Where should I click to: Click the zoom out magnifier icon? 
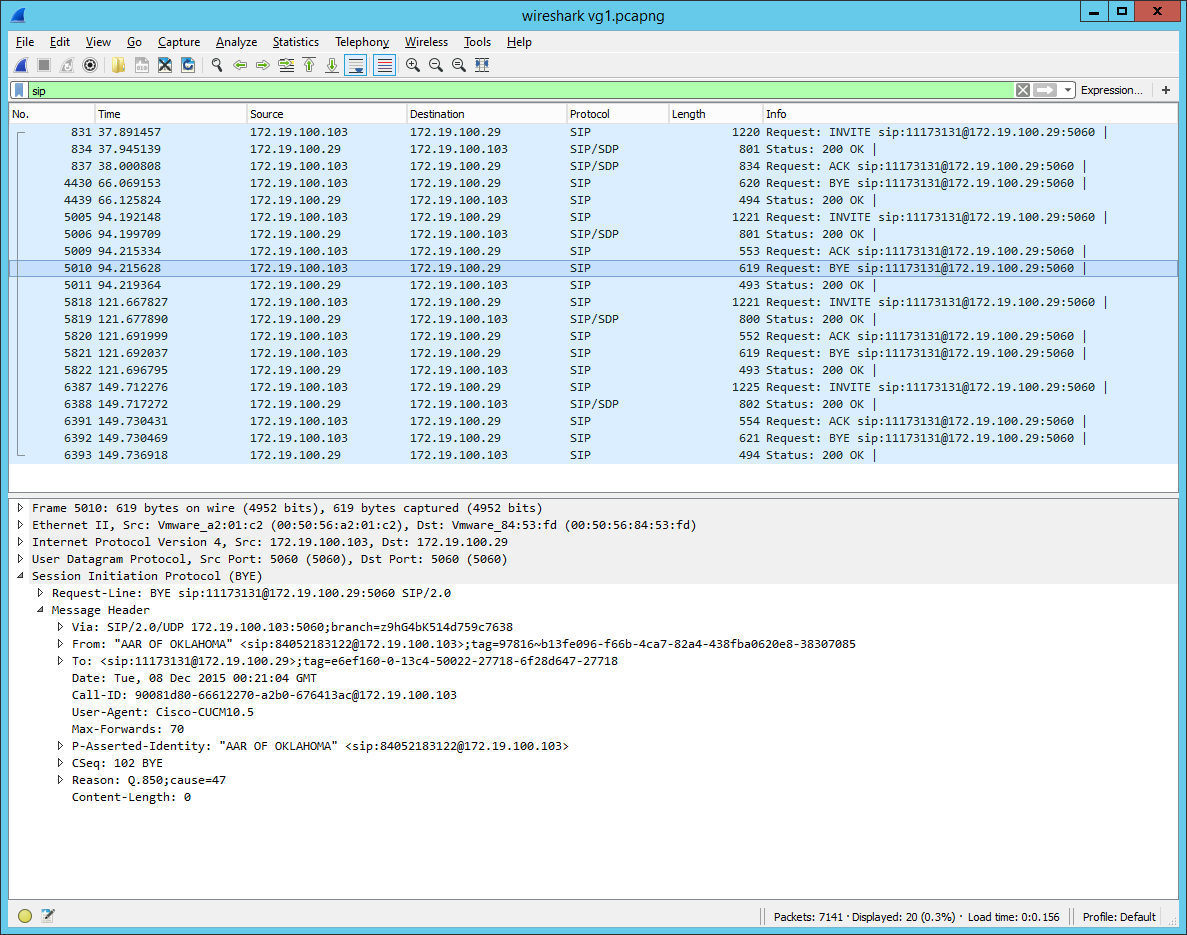coord(435,65)
